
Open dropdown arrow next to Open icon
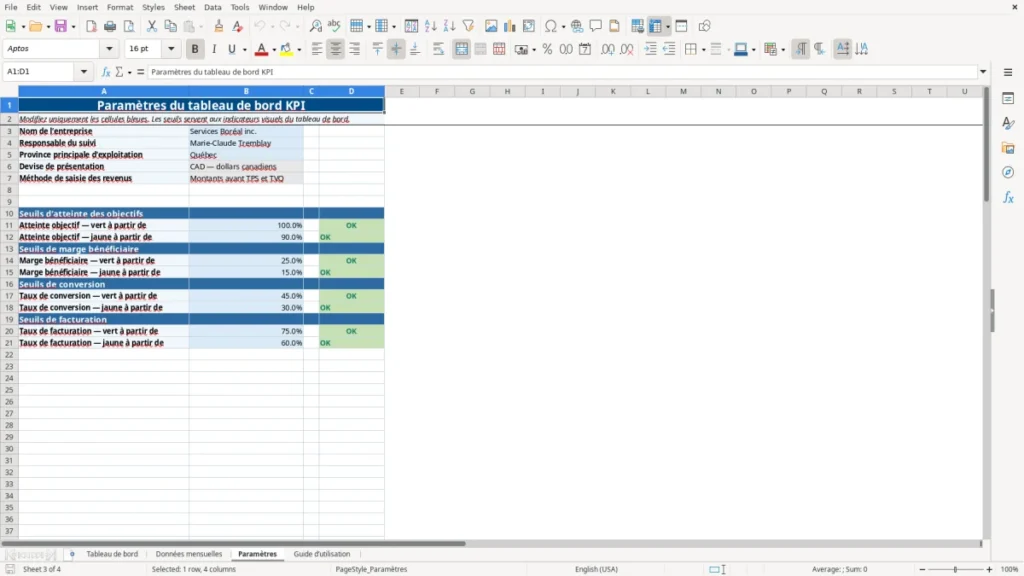[x=49, y=27]
